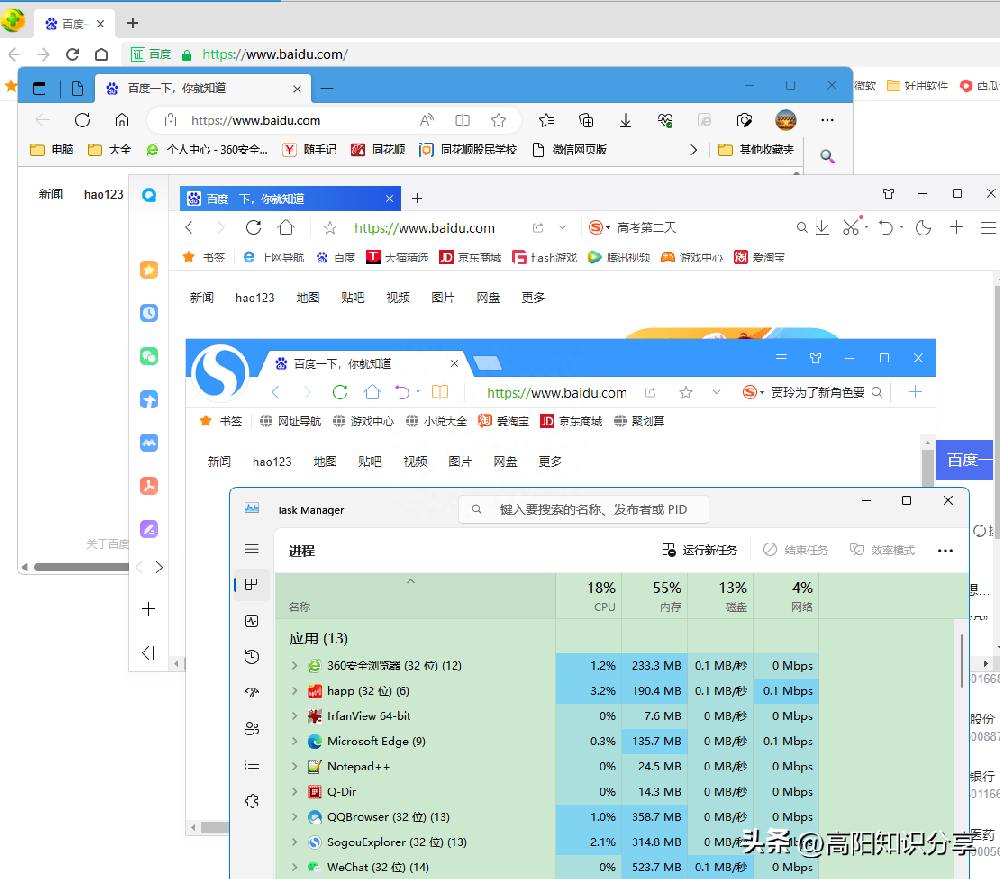Open new tab in QQ Browser
Screen dimensions: 1000x879
point(417,198)
